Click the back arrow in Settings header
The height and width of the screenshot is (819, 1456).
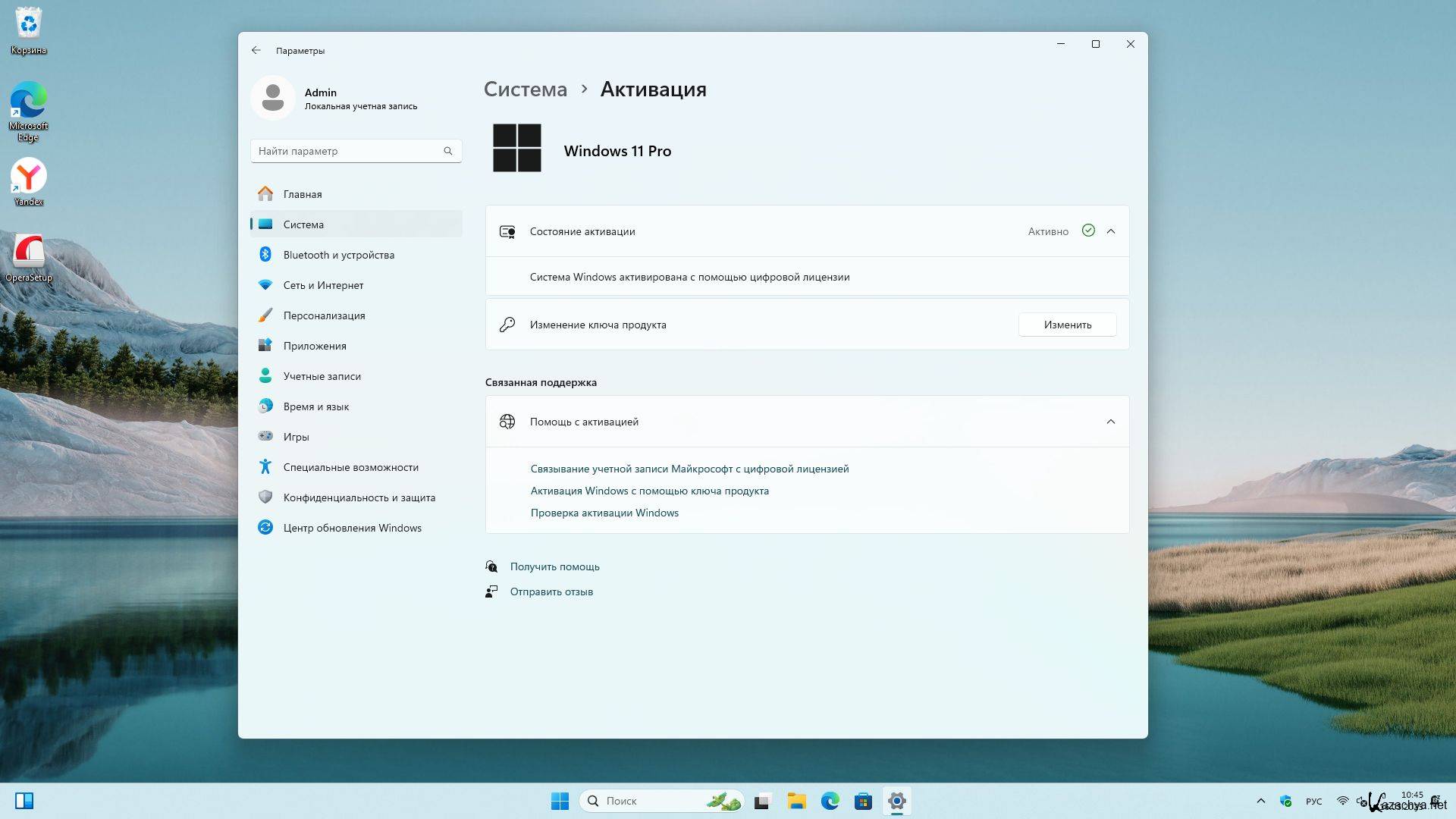(256, 50)
